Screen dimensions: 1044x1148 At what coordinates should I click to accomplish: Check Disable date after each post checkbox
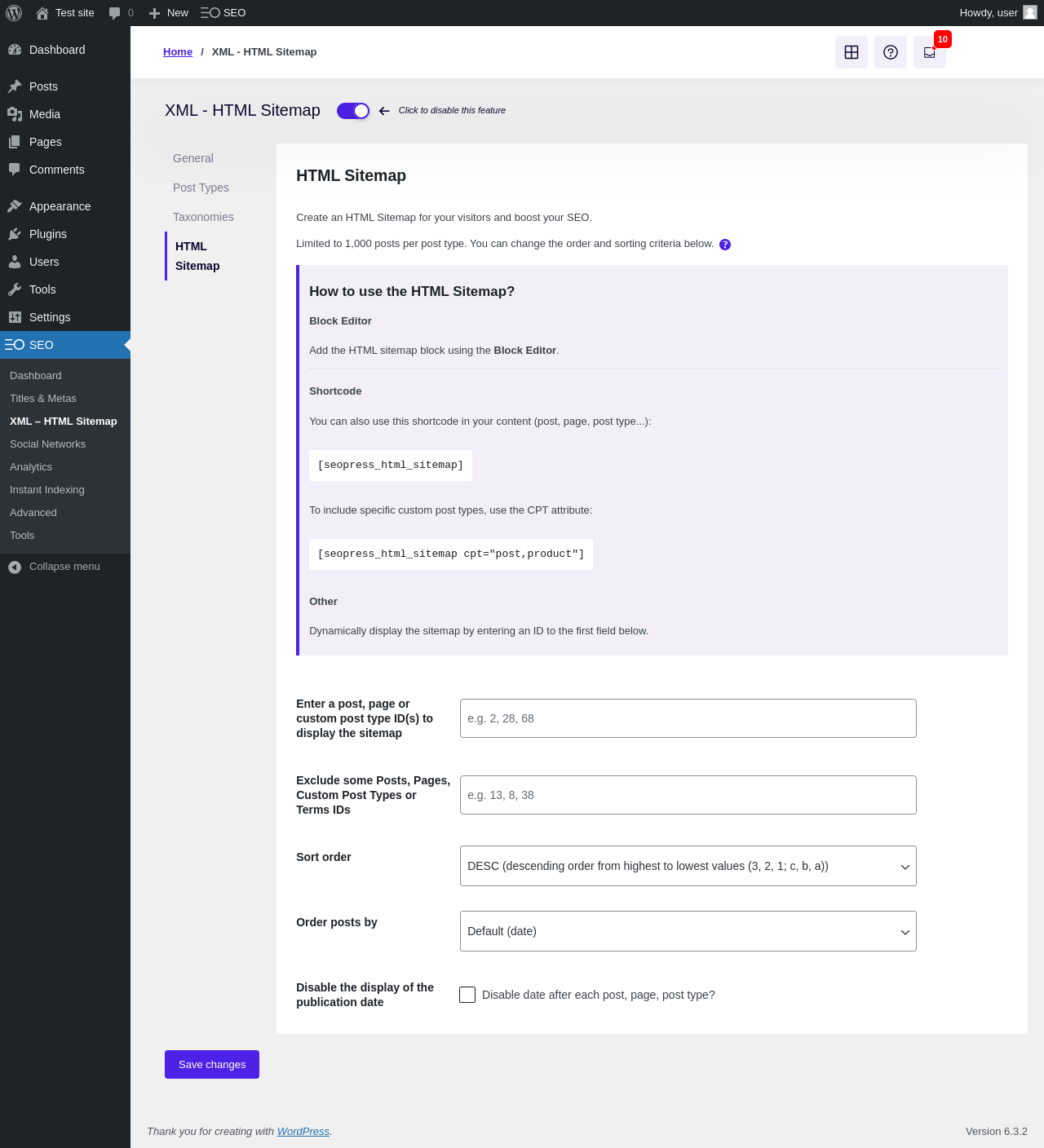point(467,995)
